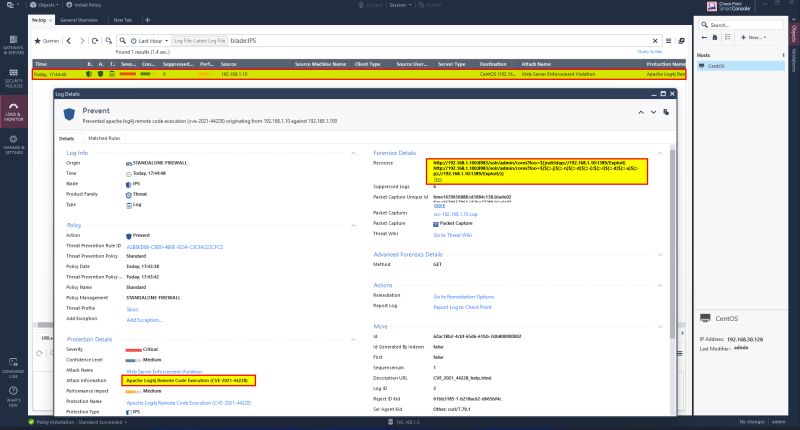Toggle the objects panel list view icon
This screenshot has width=800, height=430.
point(728,37)
